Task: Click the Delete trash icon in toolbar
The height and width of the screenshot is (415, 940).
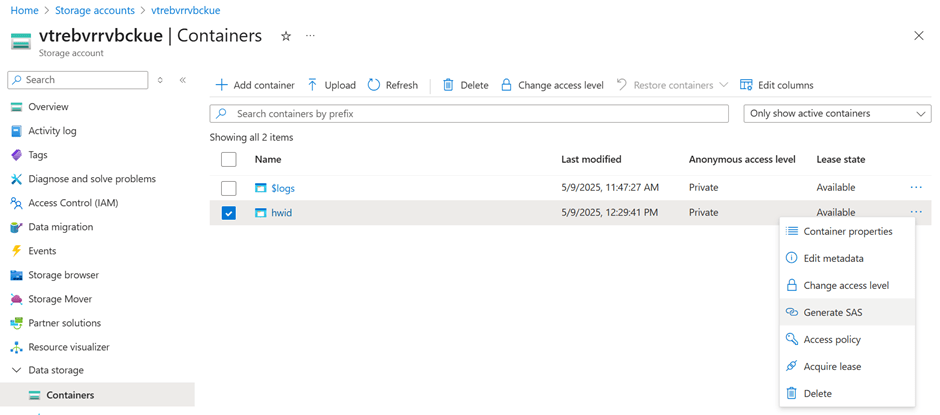Action: (448, 85)
